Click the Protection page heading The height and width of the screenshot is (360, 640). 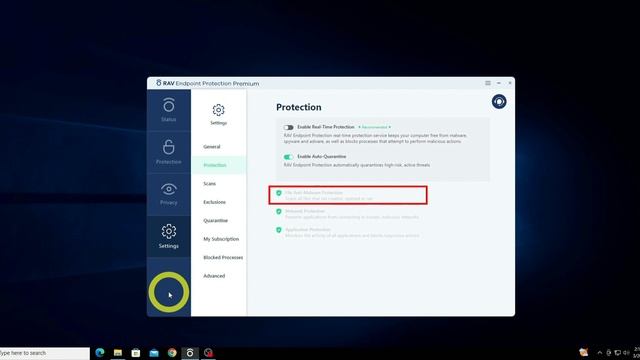tap(299, 107)
